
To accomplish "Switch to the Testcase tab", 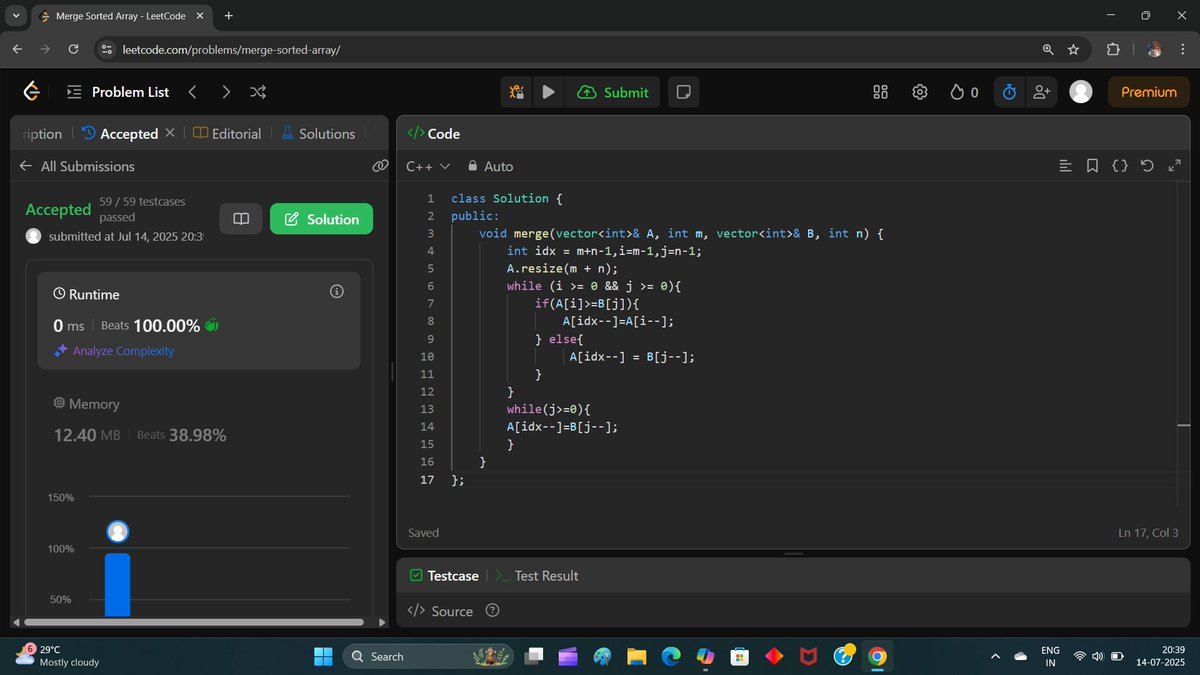I will (x=444, y=576).
